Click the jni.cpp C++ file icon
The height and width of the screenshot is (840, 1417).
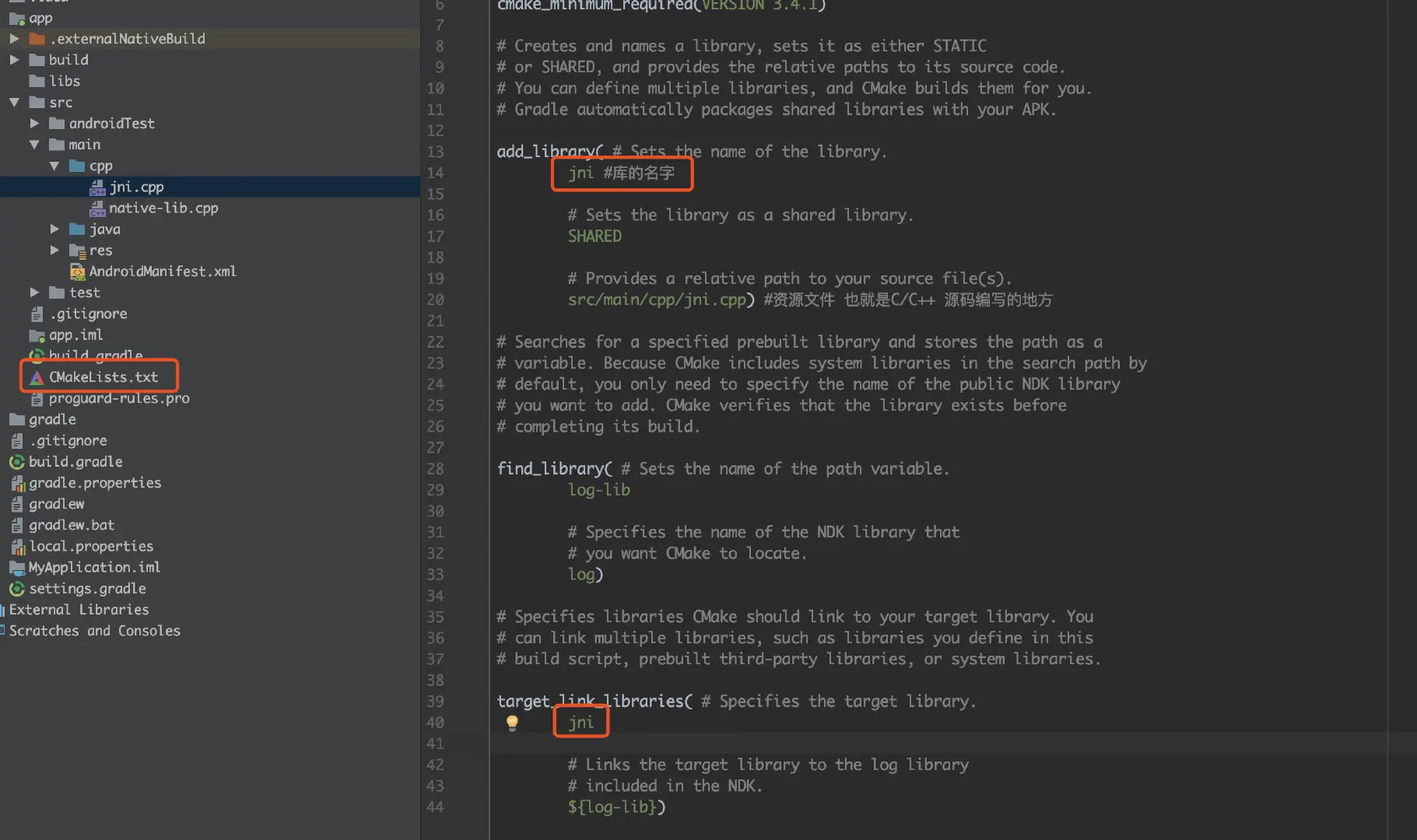tap(97, 187)
